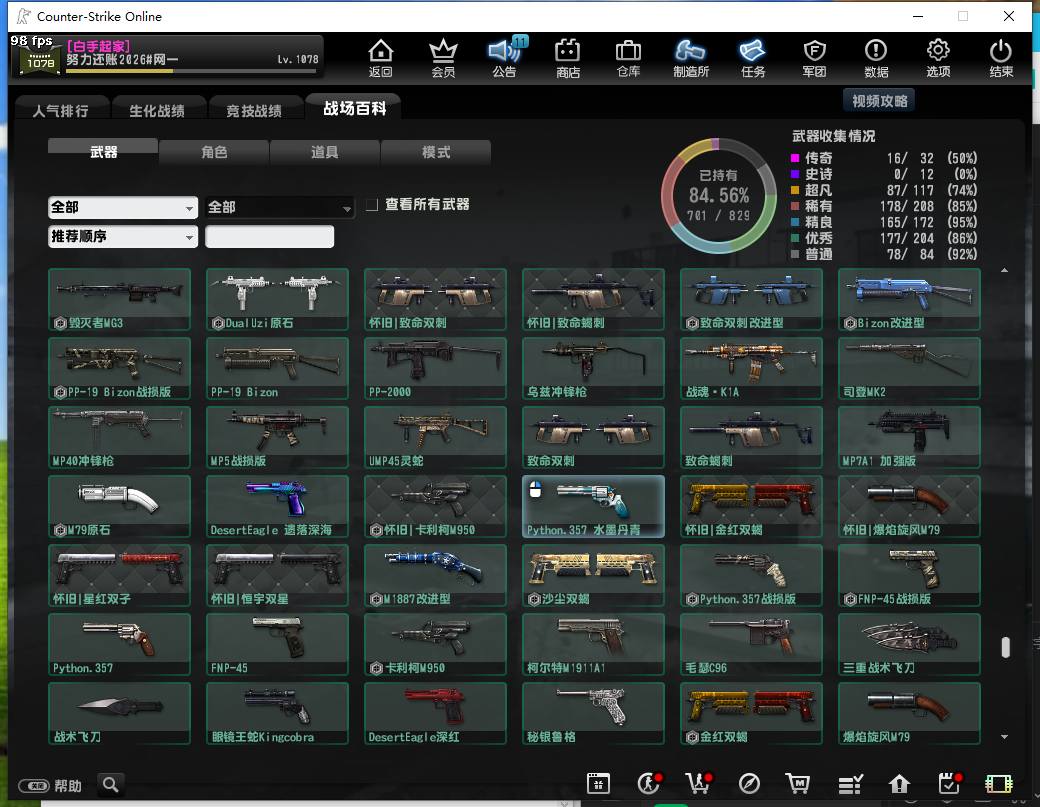Open the gift calendar icon in bottom bar
This screenshot has height=807, width=1040.
pos(598,784)
